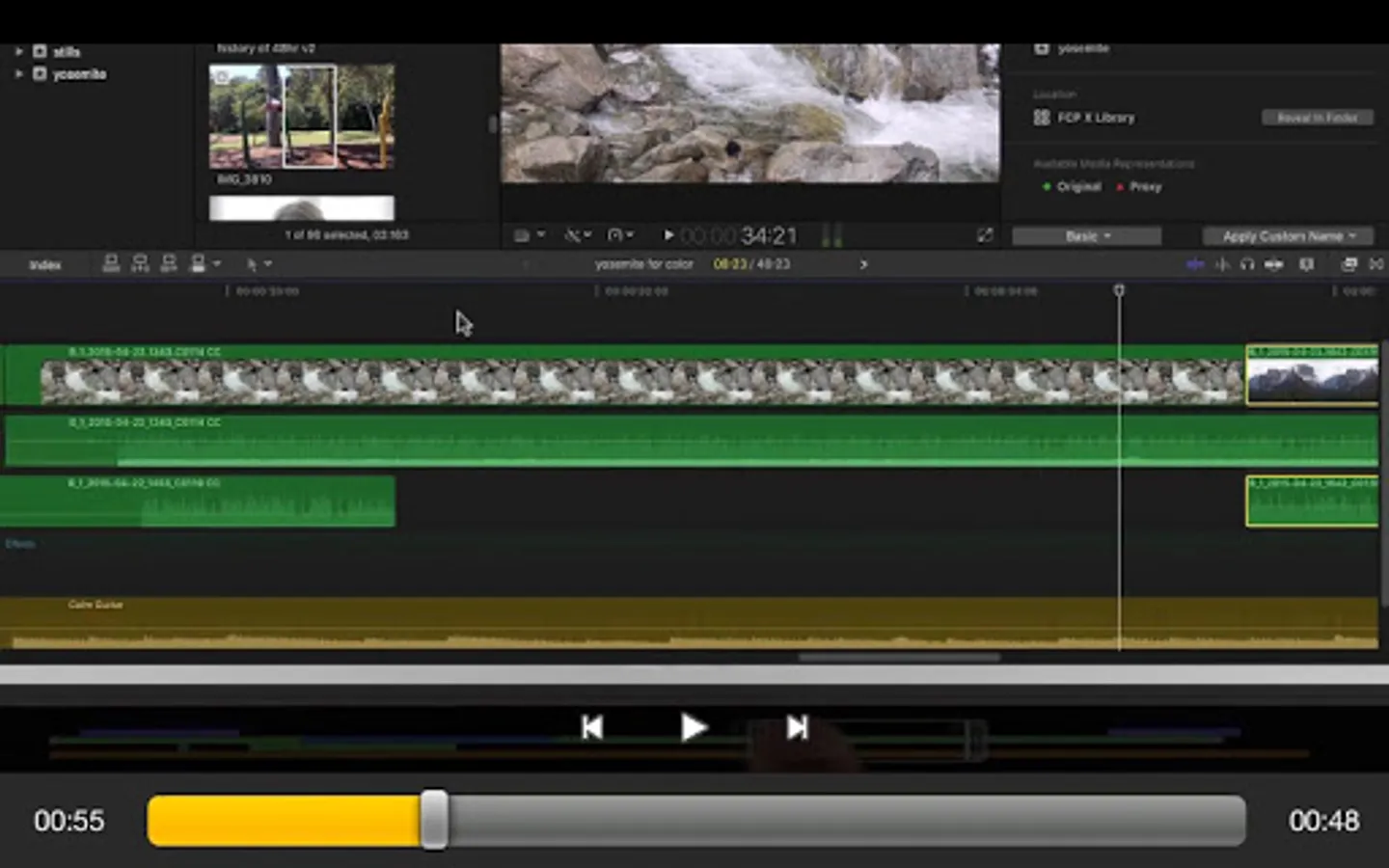Image resolution: width=1389 pixels, height=868 pixels.
Task: Open the clip appearance options icon
Action: (1306, 264)
